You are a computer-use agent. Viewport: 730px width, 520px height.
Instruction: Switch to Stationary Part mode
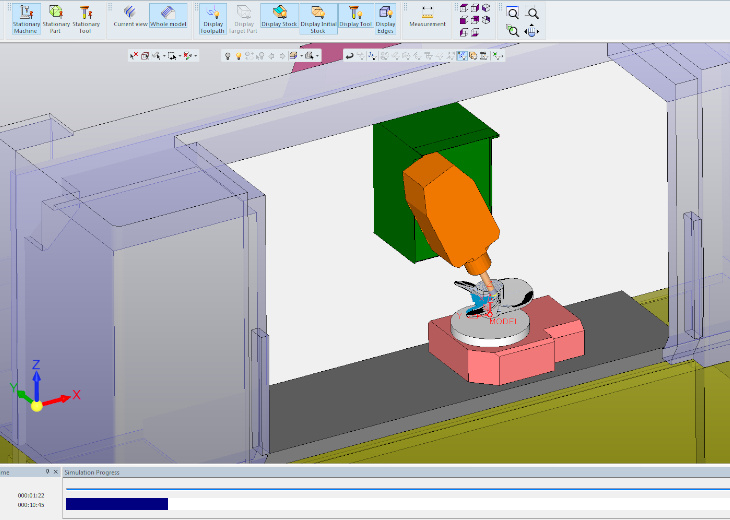coord(56,19)
